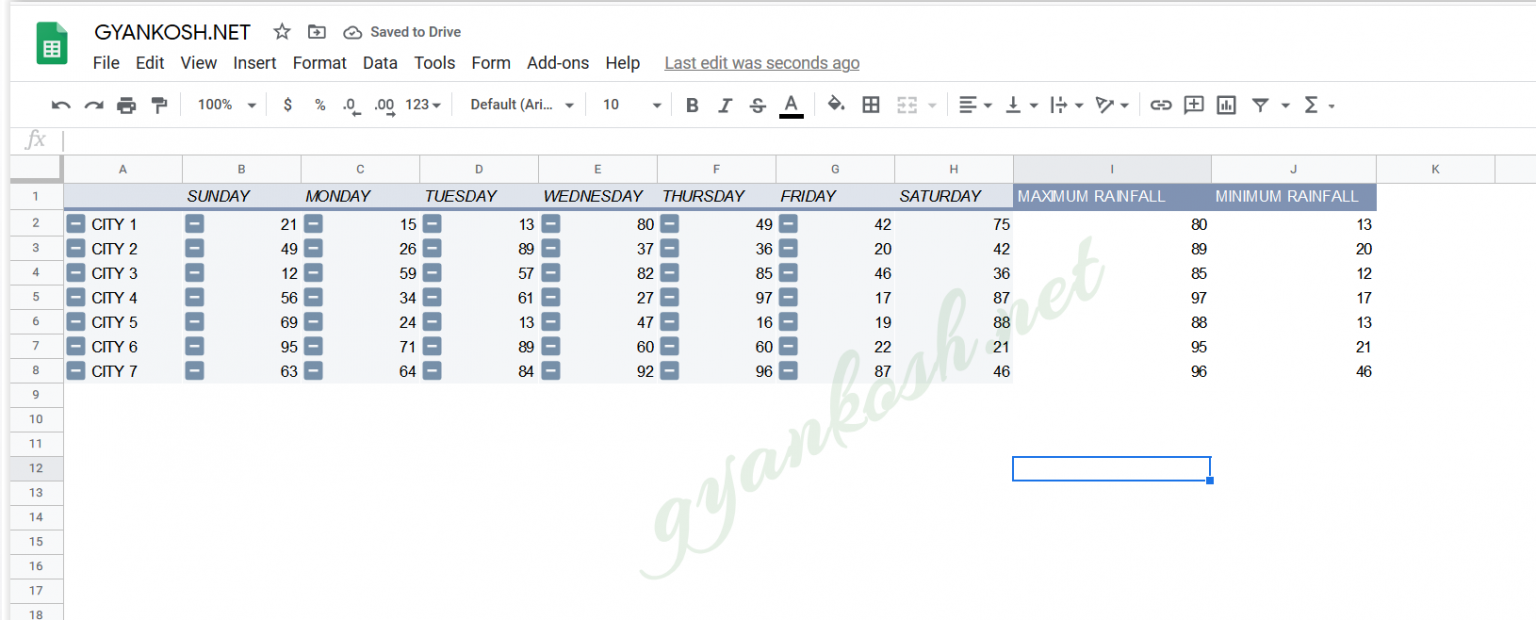The width and height of the screenshot is (1536, 620).
Task: Click the Insert comment icon
Action: click(x=1193, y=104)
